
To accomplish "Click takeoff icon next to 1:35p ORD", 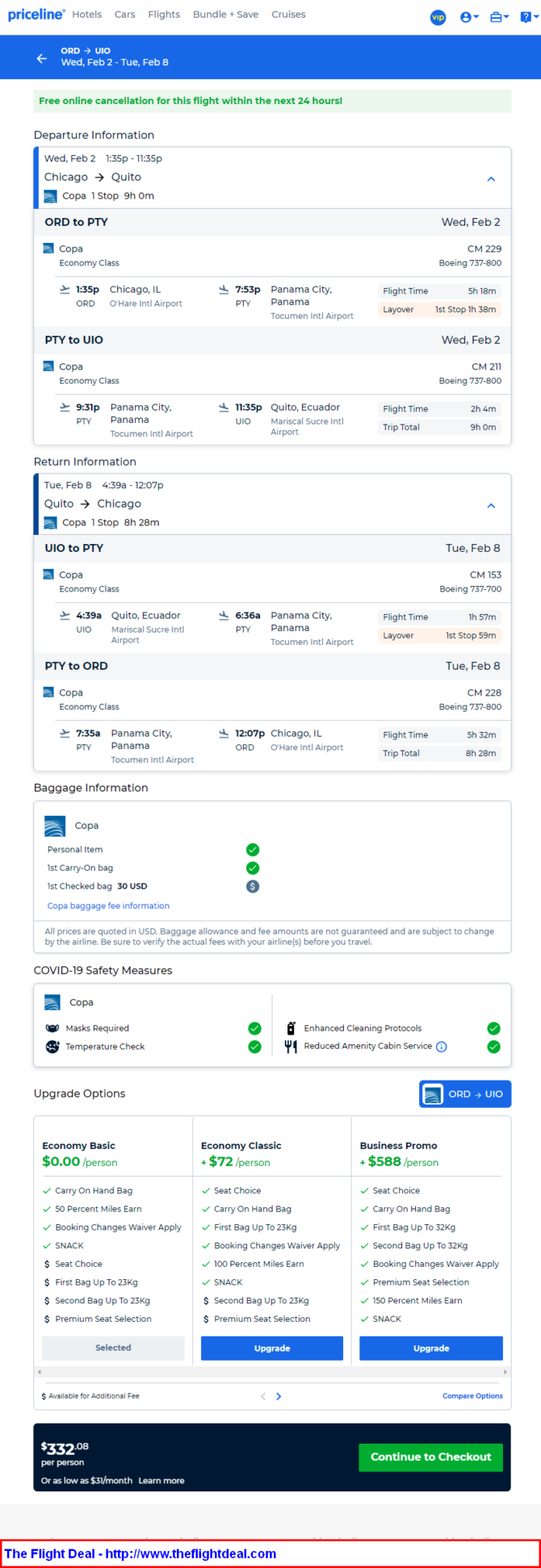I will click(65, 289).
